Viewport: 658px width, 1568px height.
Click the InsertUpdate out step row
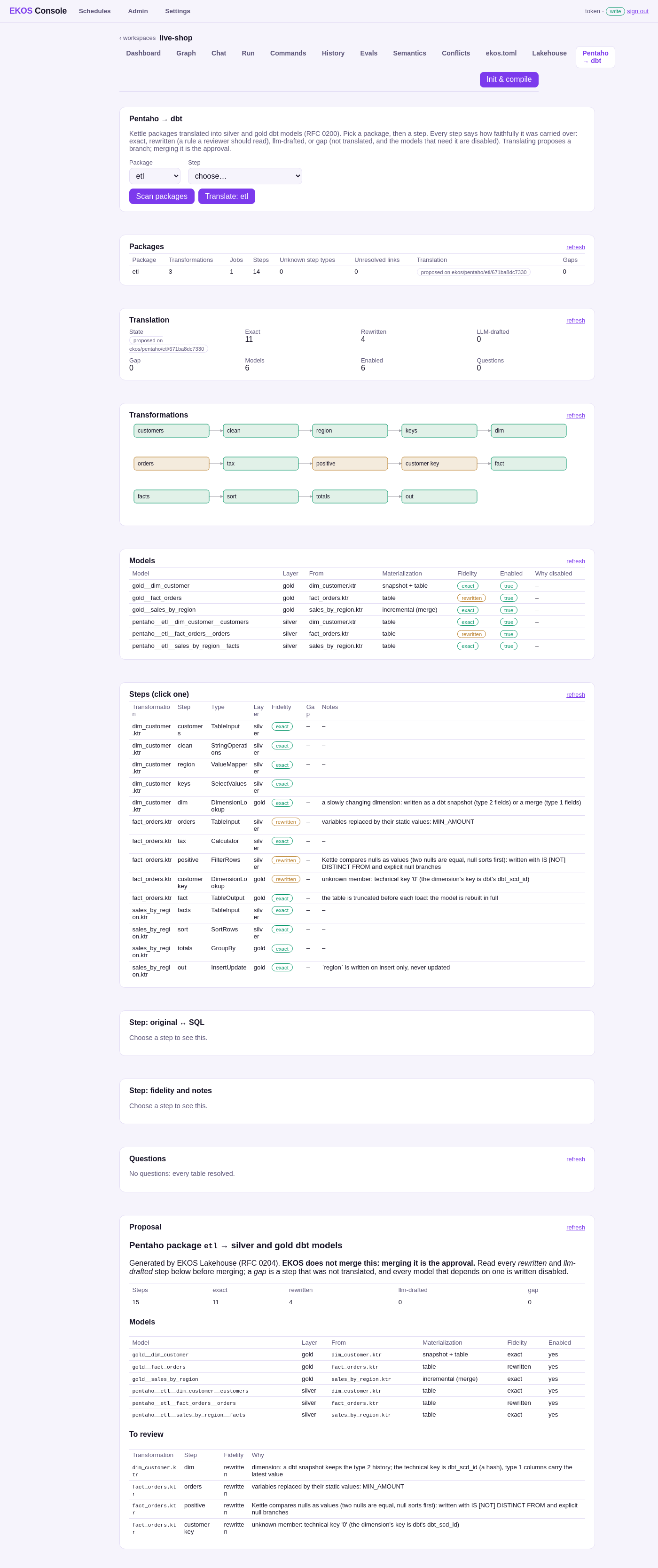(357, 971)
